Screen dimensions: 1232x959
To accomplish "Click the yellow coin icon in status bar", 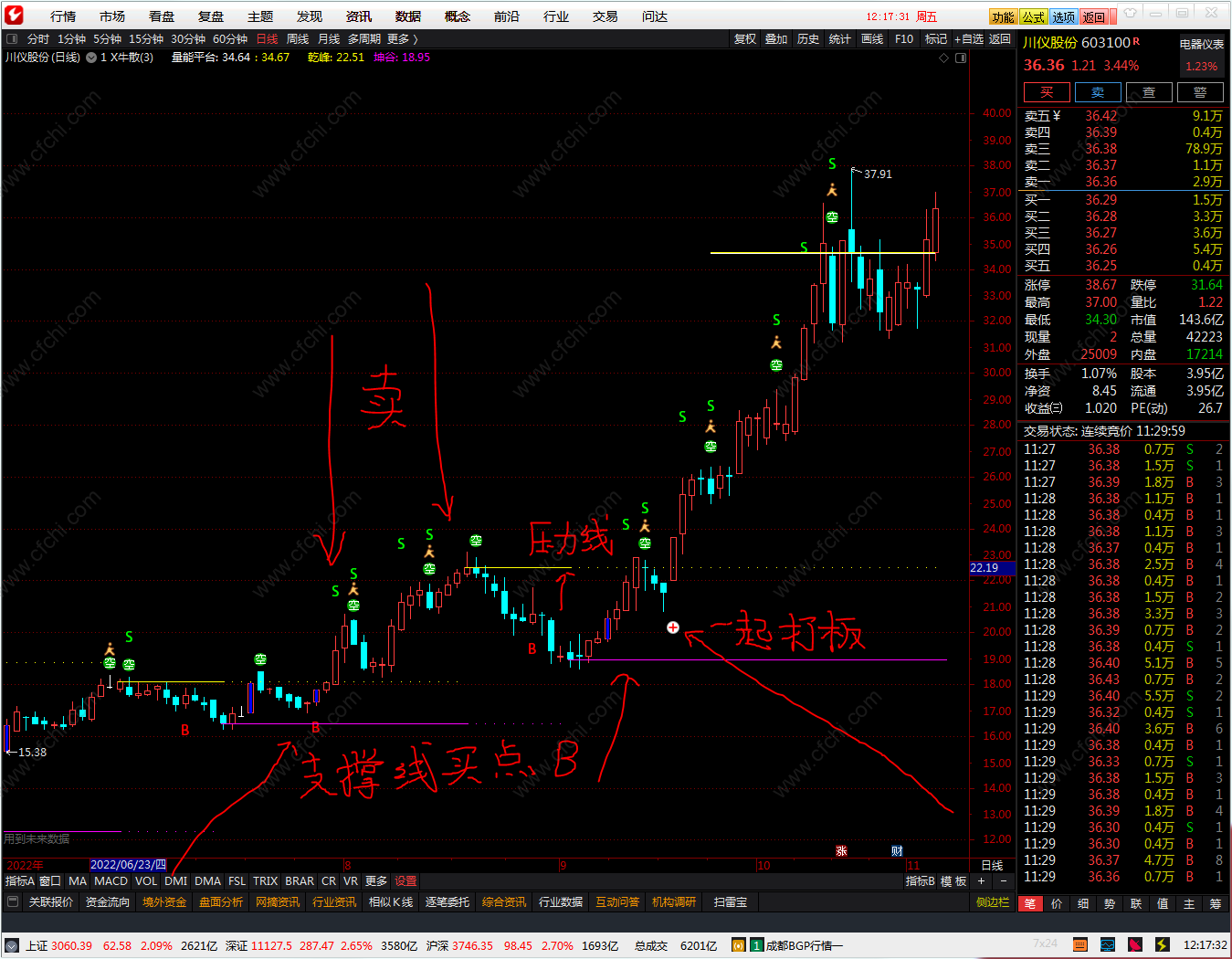I will coord(737,945).
